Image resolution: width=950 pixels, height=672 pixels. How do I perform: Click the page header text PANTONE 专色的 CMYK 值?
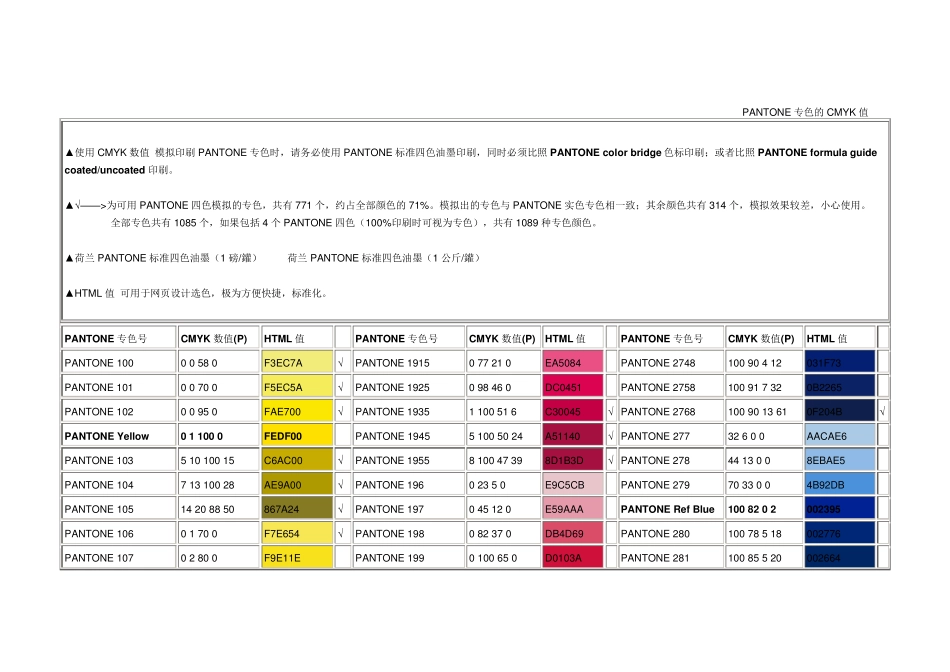click(x=804, y=112)
